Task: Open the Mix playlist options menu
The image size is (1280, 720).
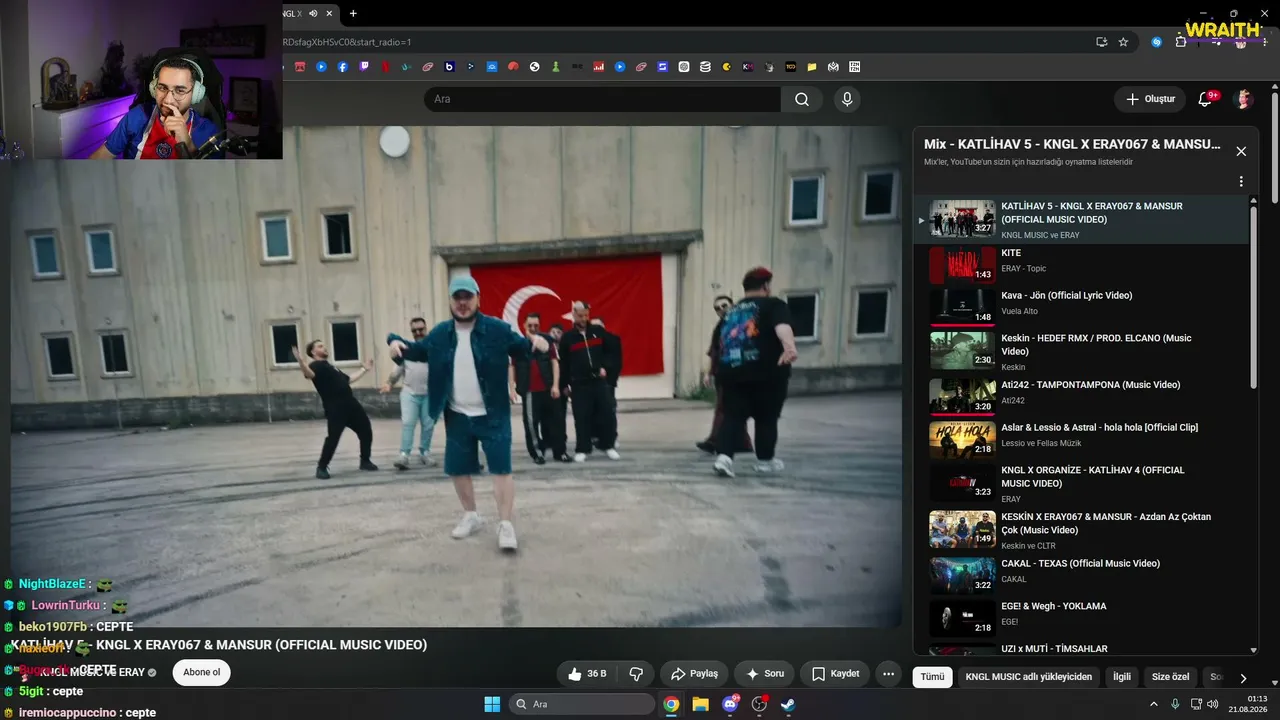Action: click(x=1241, y=182)
